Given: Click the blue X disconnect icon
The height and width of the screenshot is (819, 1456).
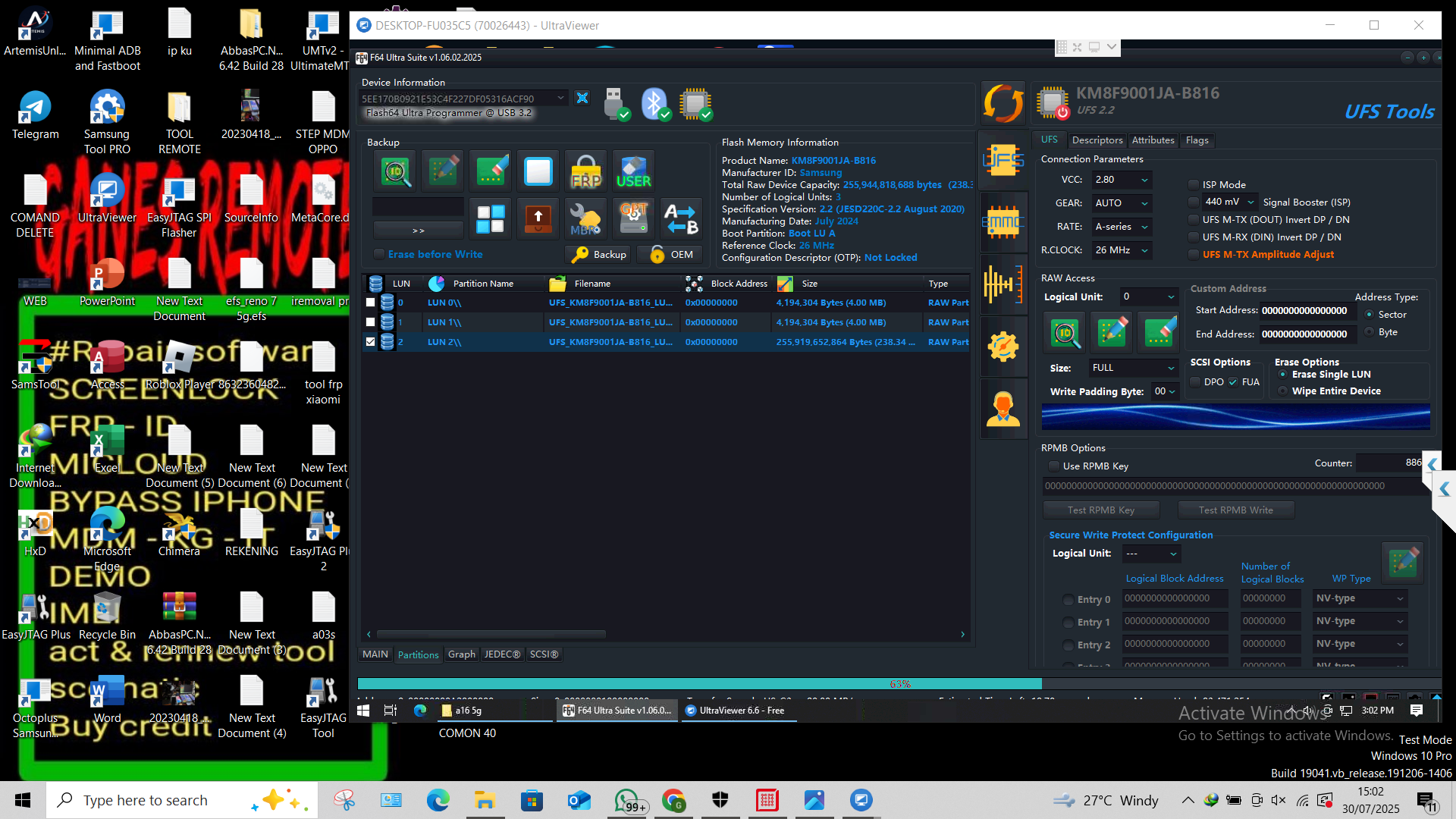Looking at the screenshot, I should coord(582,98).
